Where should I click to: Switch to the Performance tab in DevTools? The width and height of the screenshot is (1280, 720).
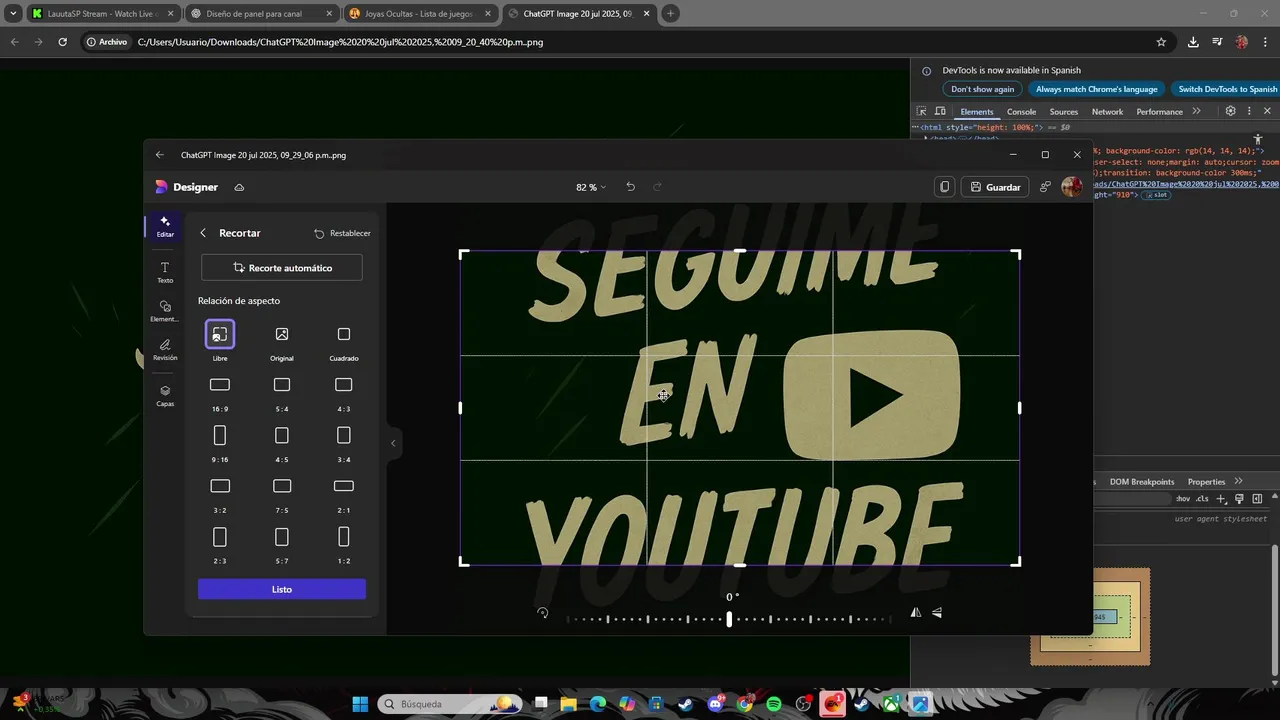(x=1159, y=112)
